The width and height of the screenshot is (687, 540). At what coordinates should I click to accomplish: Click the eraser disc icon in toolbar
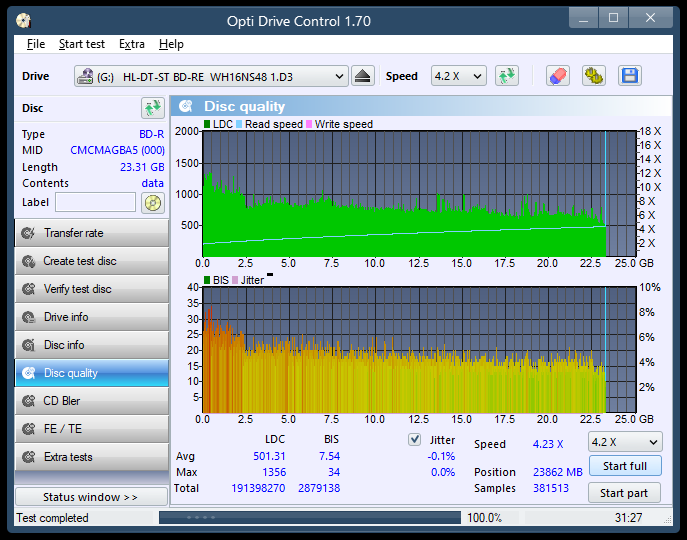click(x=558, y=76)
